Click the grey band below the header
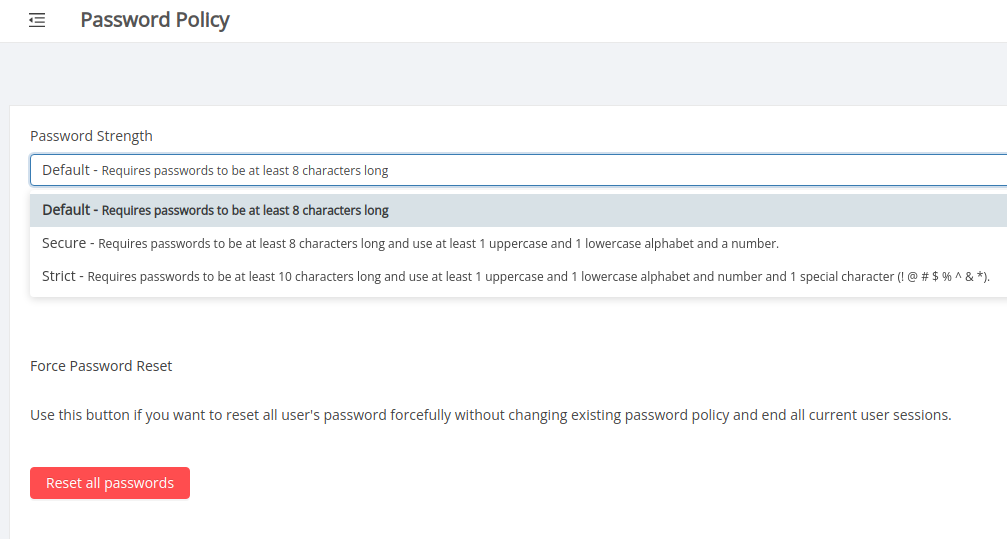The width and height of the screenshot is (1007, 539). point(504,74)
